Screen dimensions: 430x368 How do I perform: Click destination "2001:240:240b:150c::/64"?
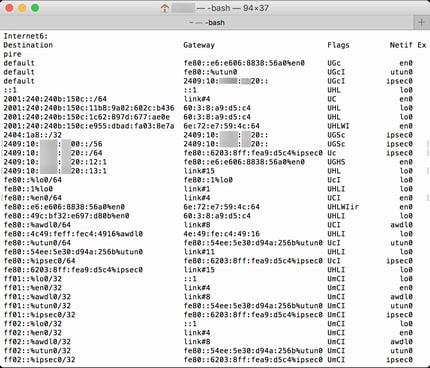pyautogui.click(x=55, y=99)
